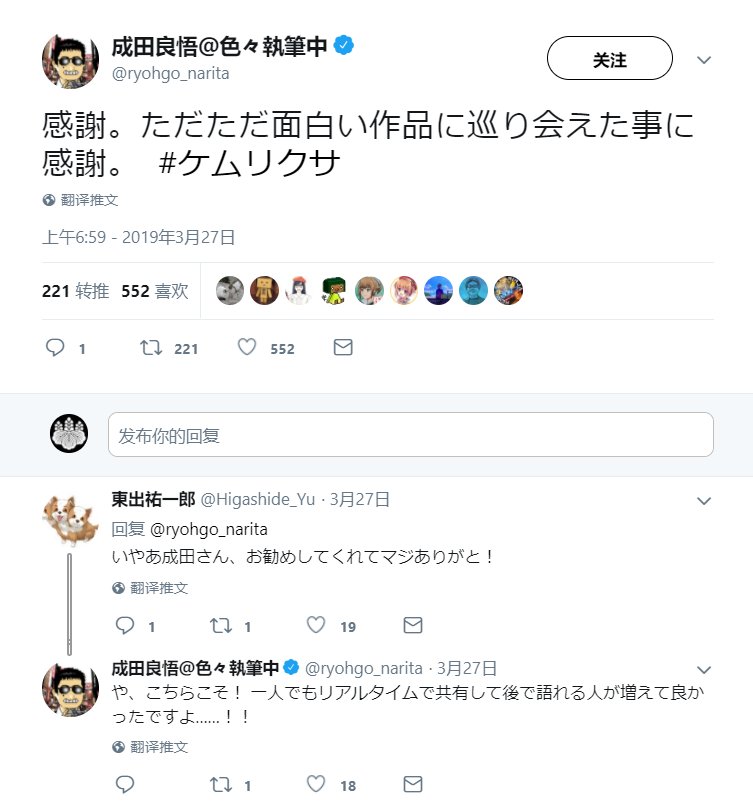Send main tweet via direct message

[342, 348]
